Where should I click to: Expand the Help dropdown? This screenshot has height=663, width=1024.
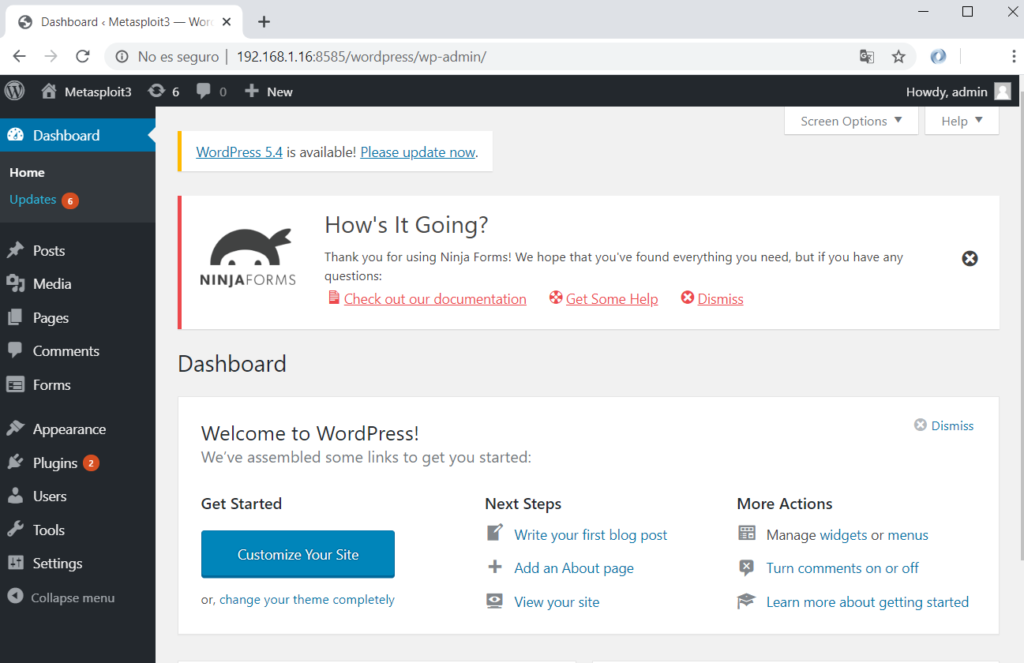[961, 121]
